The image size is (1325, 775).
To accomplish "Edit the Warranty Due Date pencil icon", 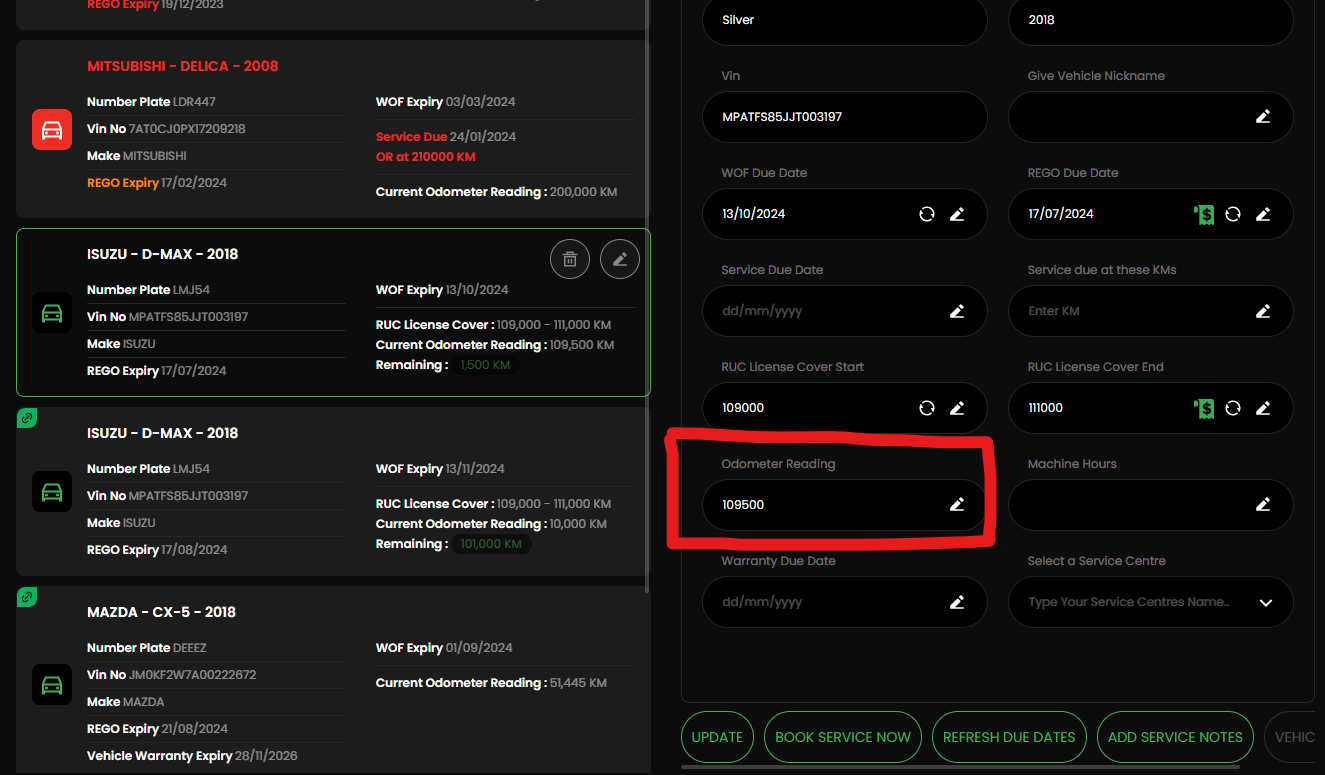I will pos(957,602).
